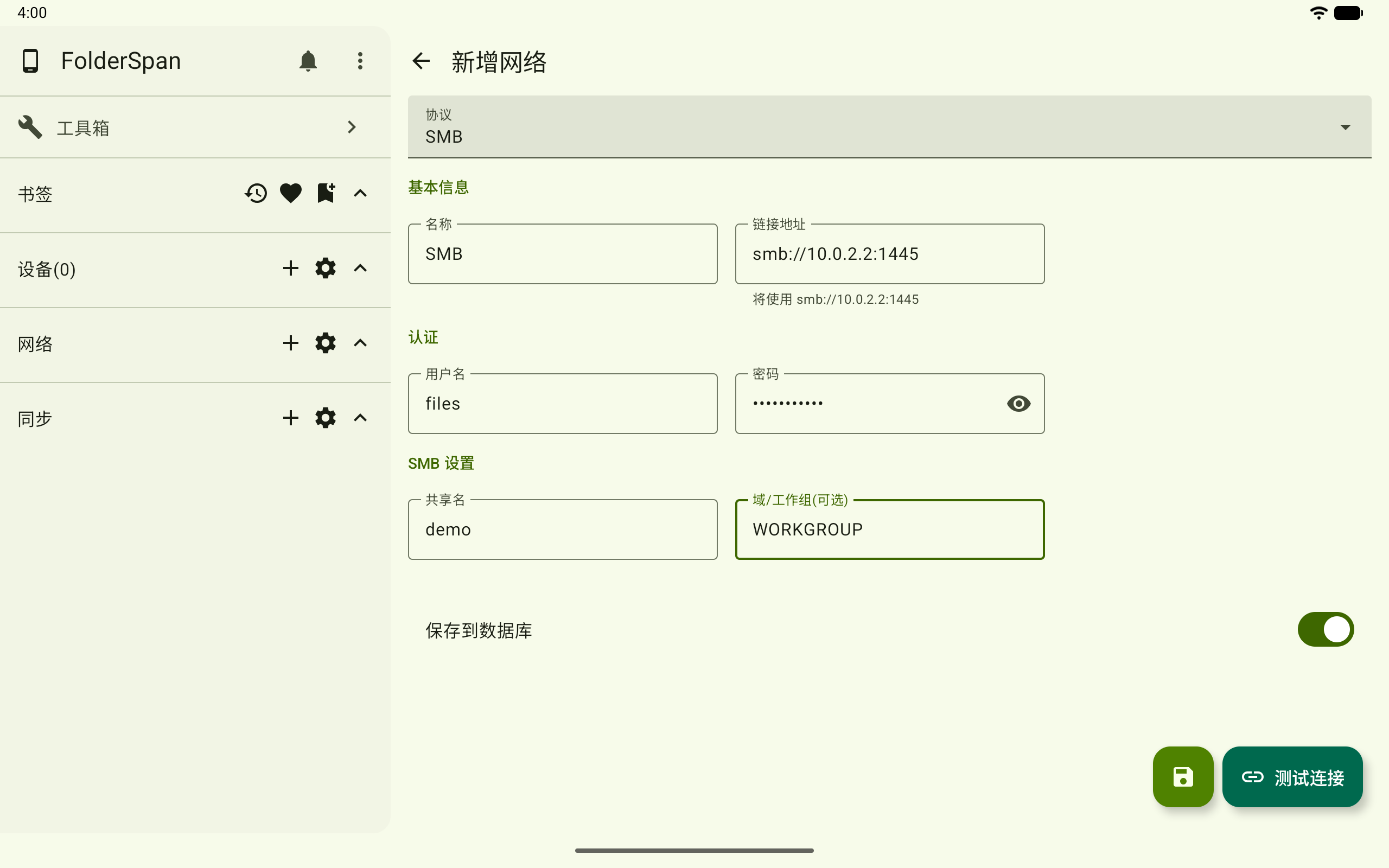Click the 新增网络 page title

pyautogui.click(x=499, y=61)
